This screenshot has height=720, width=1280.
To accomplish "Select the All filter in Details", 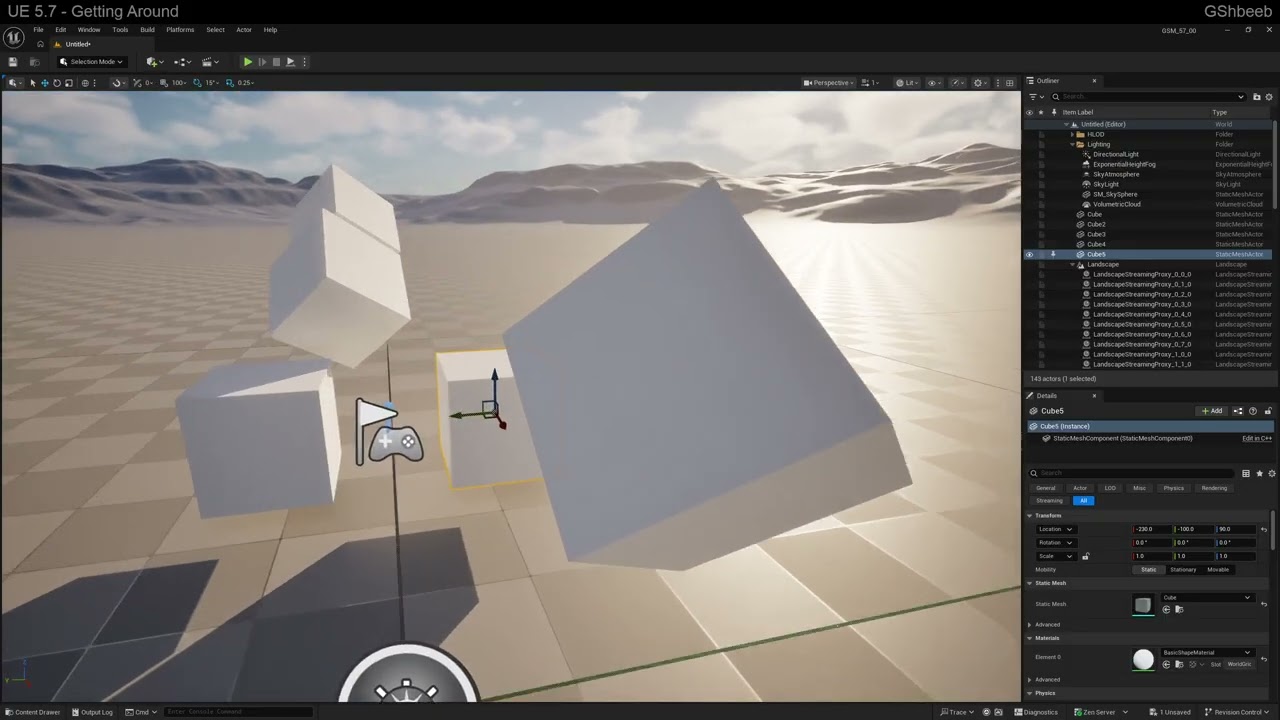I will 1083,500.
